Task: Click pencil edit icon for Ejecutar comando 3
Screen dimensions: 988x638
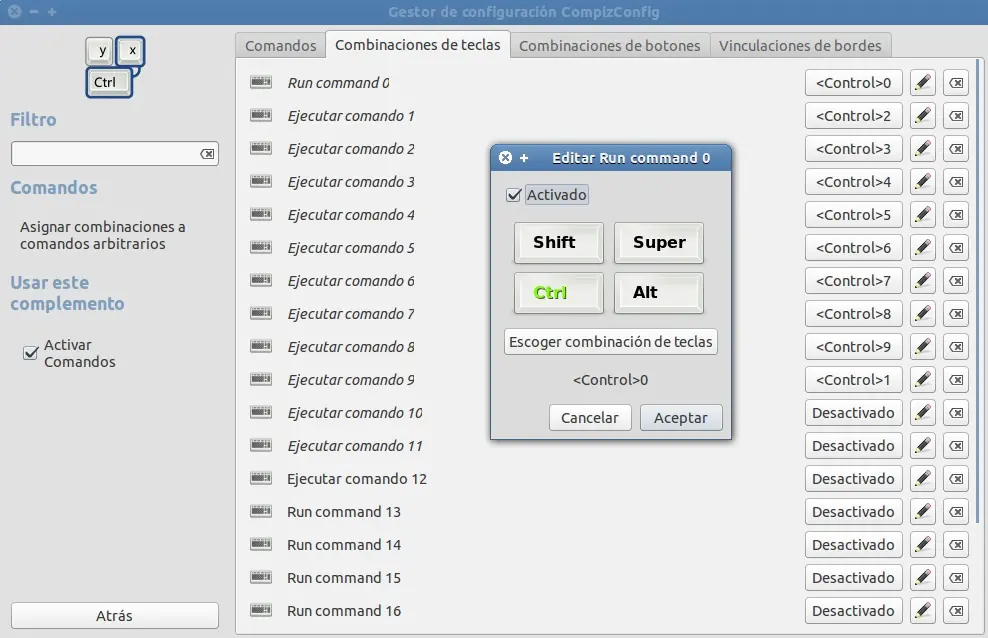Action: [x=923, y=182]
